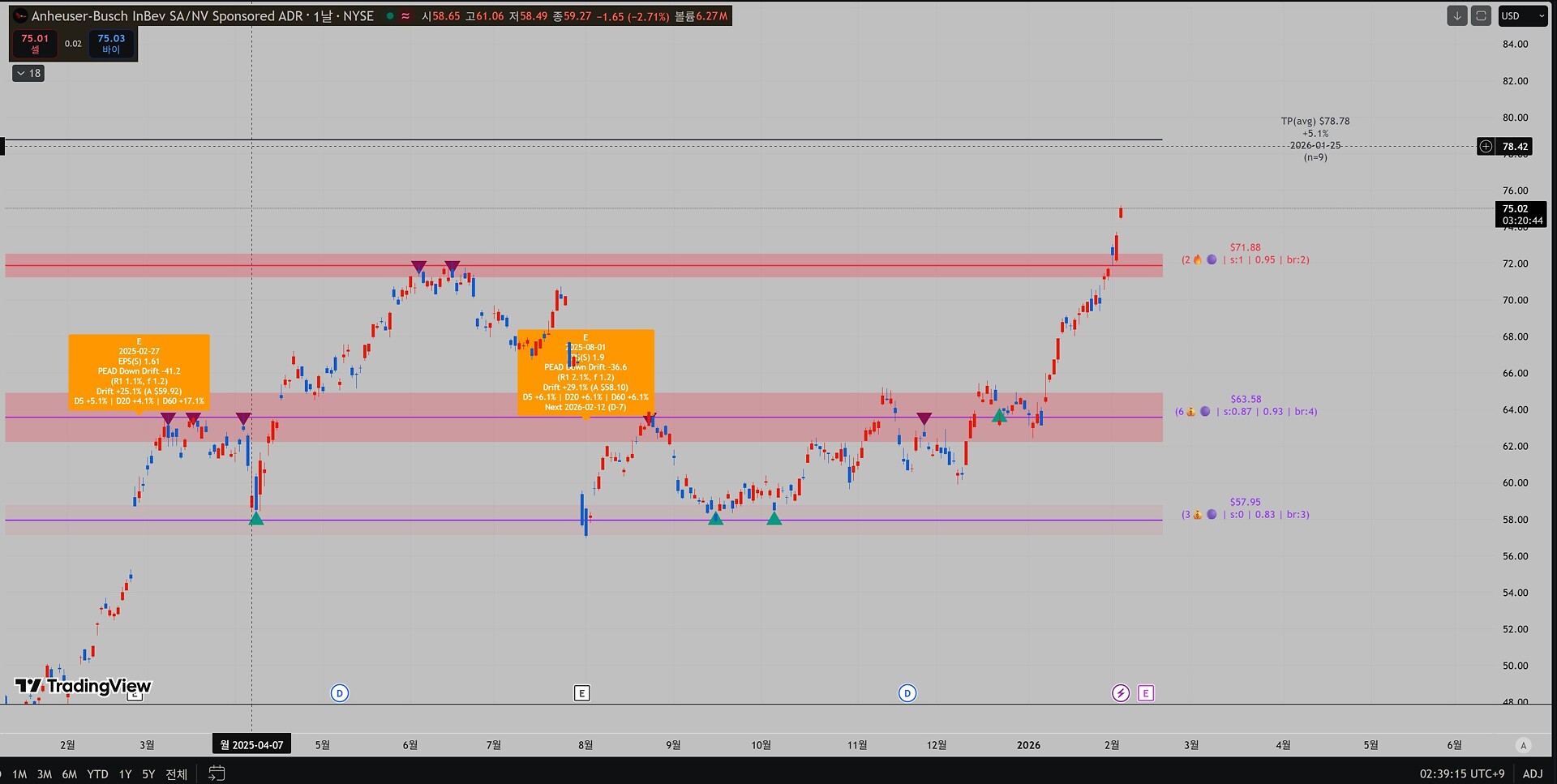Select the 5Y time range
Image resolution: width=1557 pixels, height=784 pixels.
[148, 774]
